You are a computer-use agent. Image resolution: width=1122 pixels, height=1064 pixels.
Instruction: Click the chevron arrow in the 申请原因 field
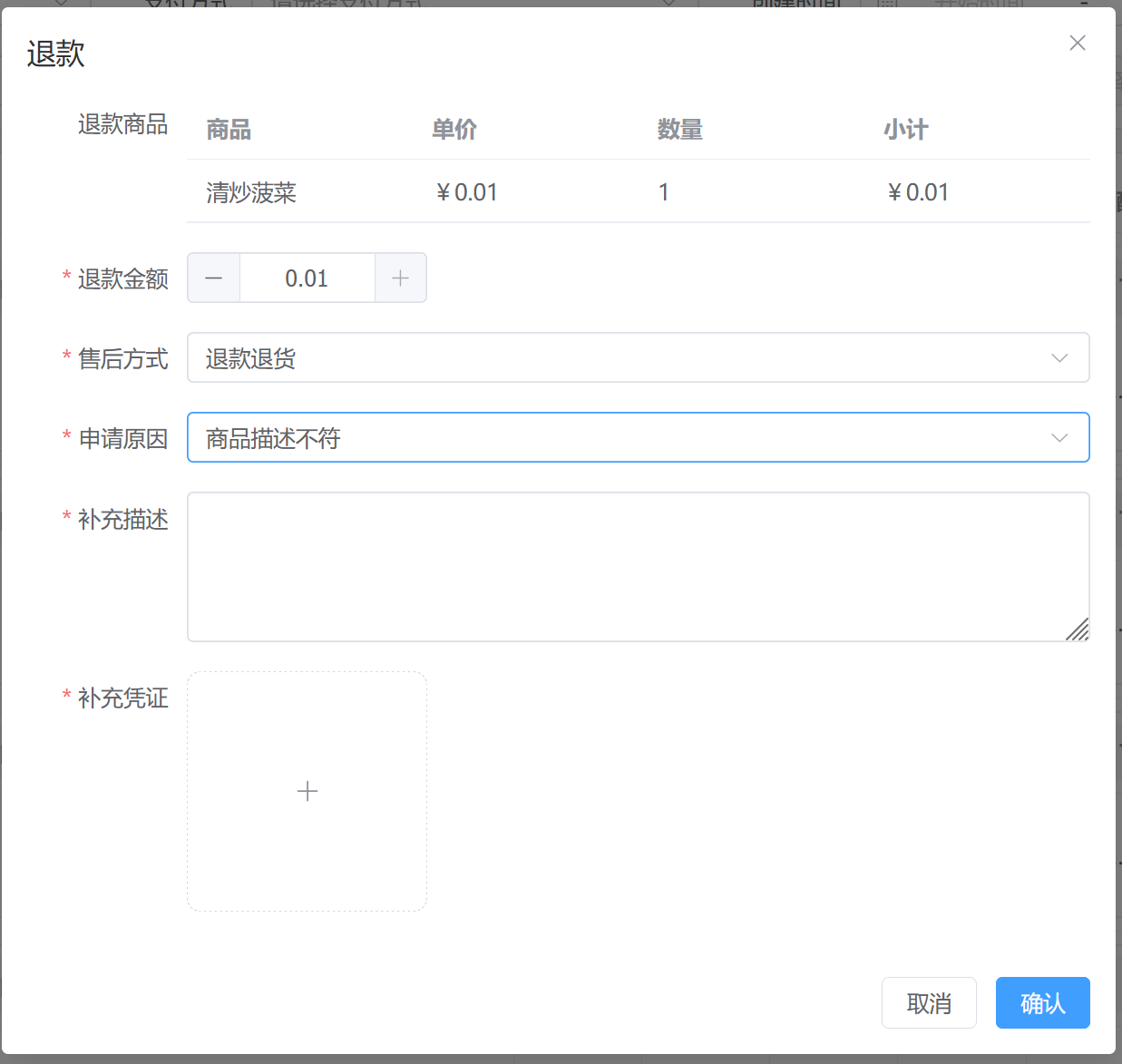pyautogui.click(x=1059, y=438)
